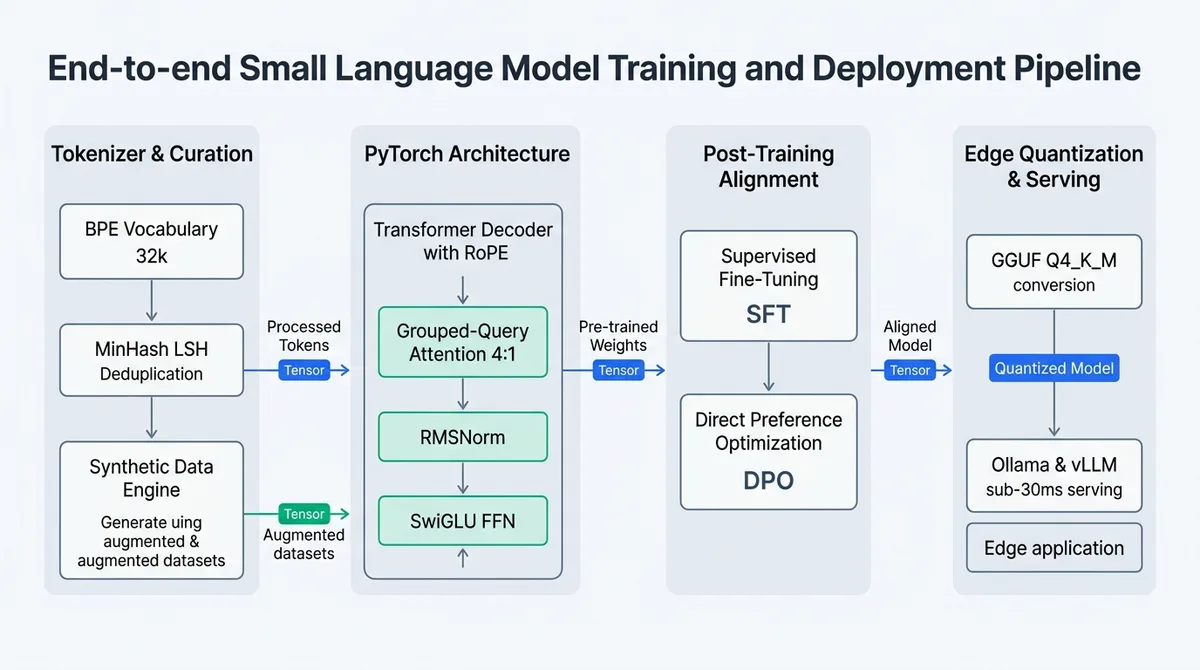Select the Processed Tokens label

coord(304,335)
